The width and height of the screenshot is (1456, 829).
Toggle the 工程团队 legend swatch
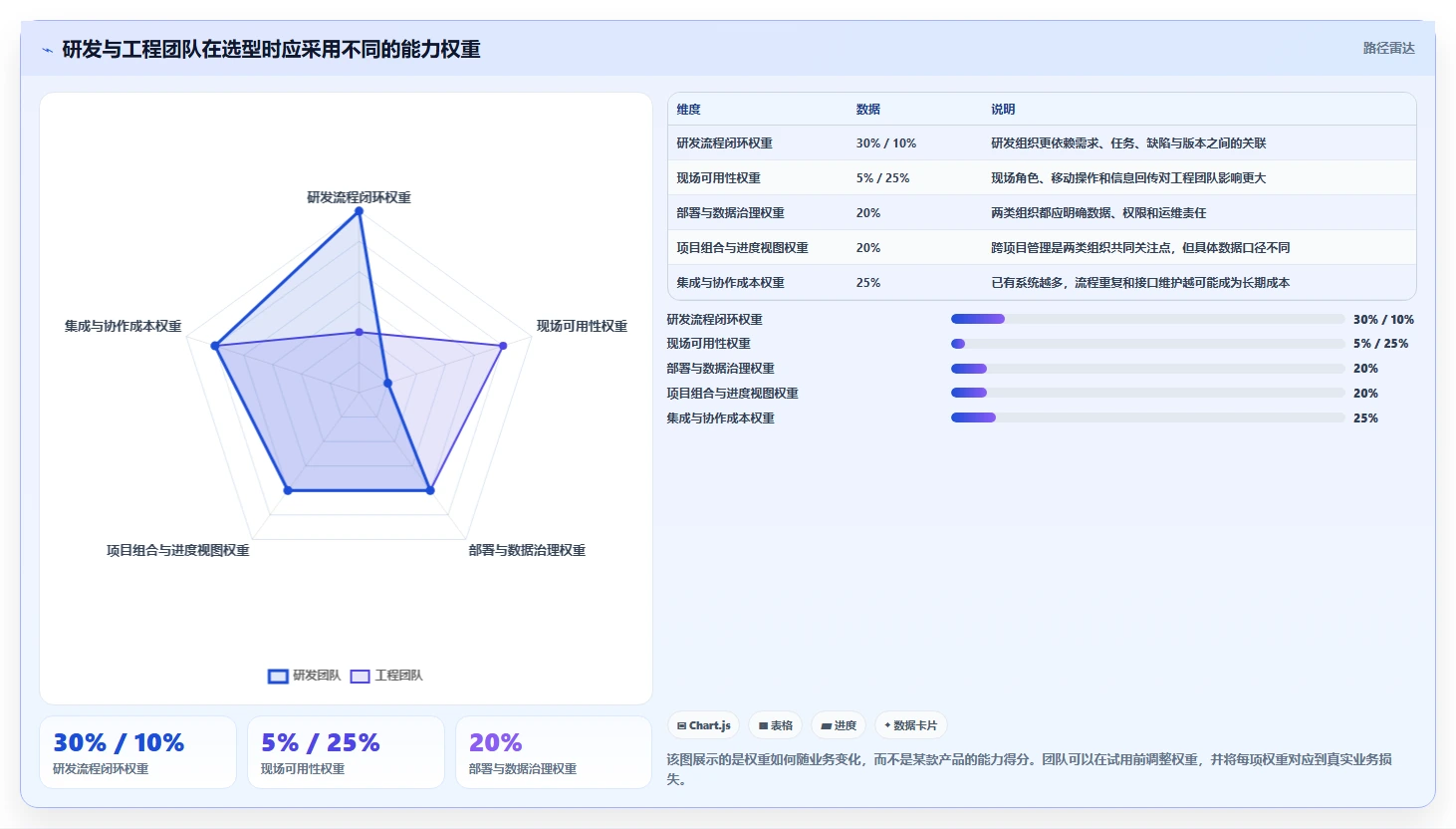click(x=360, y=677)
